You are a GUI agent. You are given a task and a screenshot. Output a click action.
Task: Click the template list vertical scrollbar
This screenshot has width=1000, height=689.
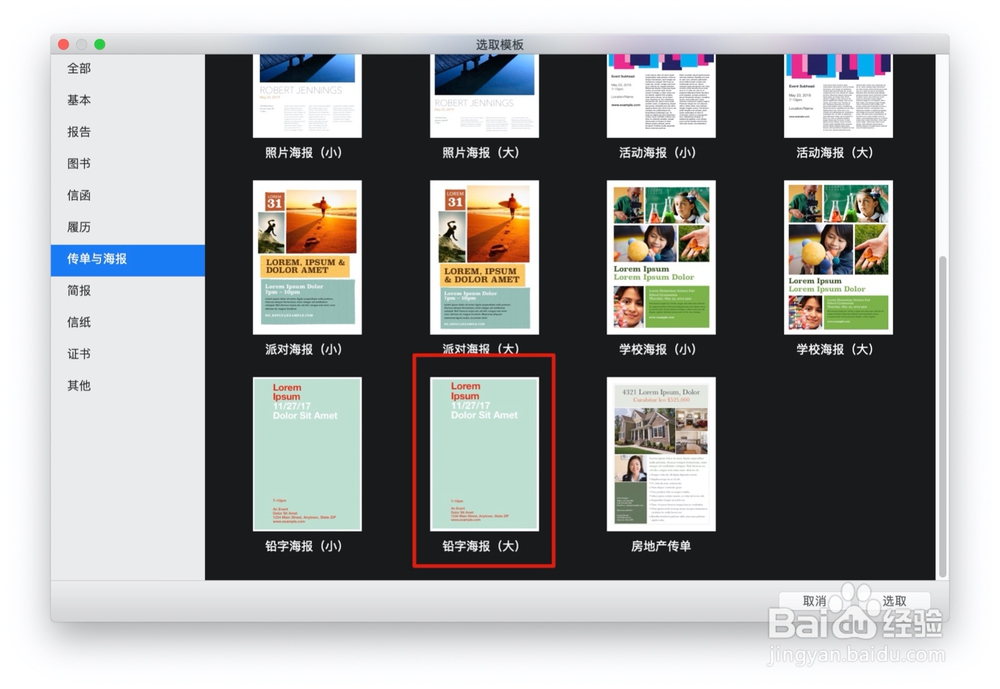[943, 416]
